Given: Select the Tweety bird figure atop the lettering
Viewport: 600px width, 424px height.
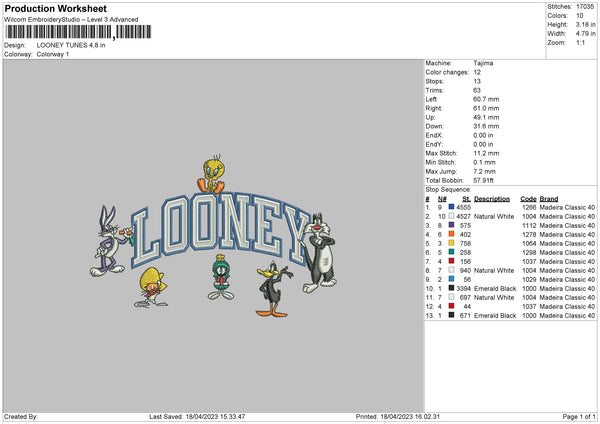Looking at the screenshot, I should click(x=211, y=174).
